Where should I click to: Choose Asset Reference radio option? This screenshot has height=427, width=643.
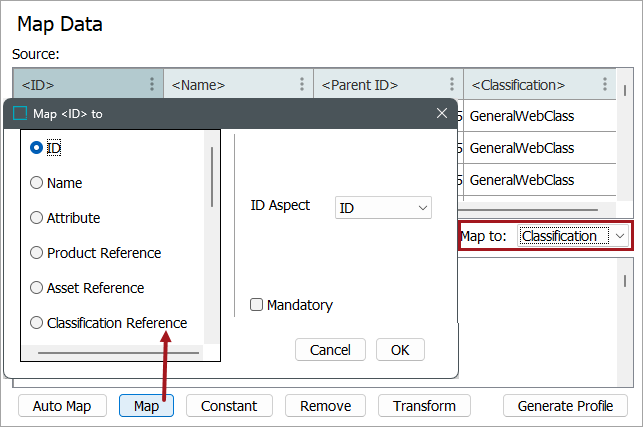36,288
